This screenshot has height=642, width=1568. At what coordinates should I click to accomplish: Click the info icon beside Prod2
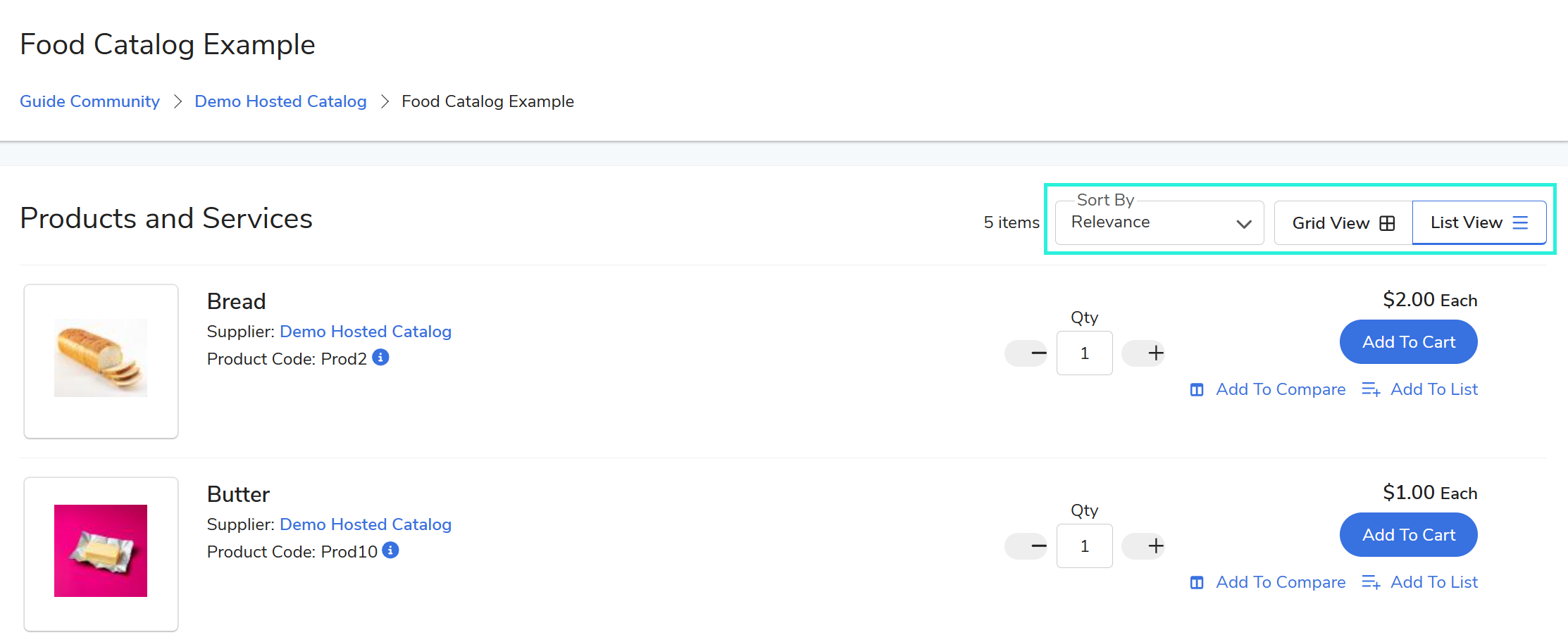point(380,358)
